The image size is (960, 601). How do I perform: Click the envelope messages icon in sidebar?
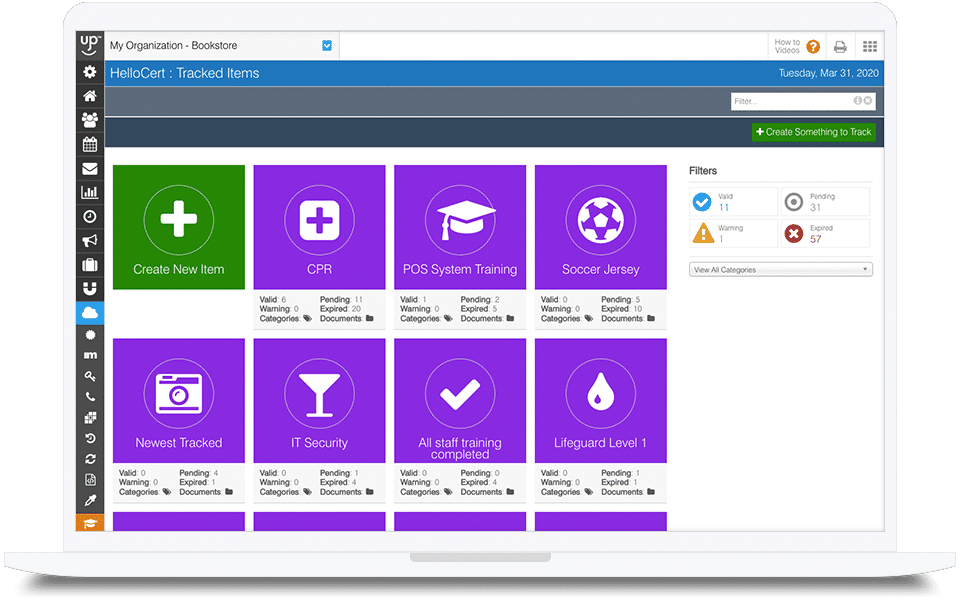pyautogui.click(x=90, y=168)
